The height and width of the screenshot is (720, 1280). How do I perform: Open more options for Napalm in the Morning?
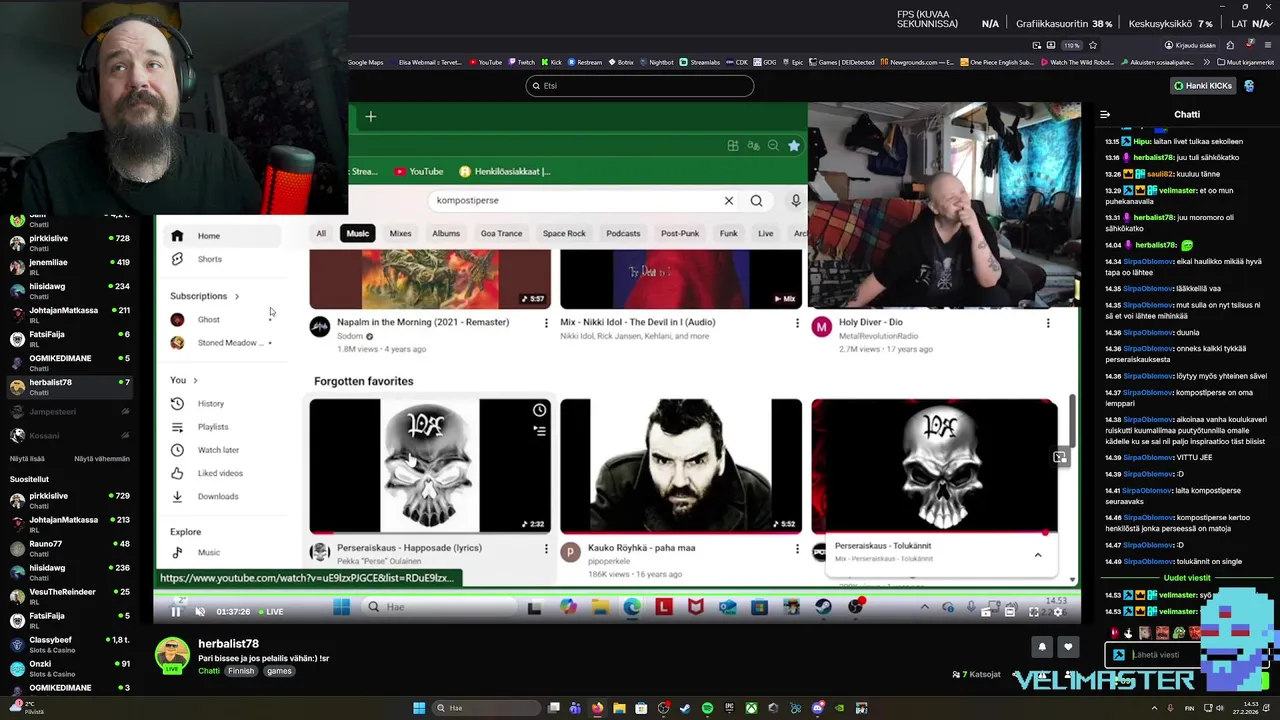point(546,323)
